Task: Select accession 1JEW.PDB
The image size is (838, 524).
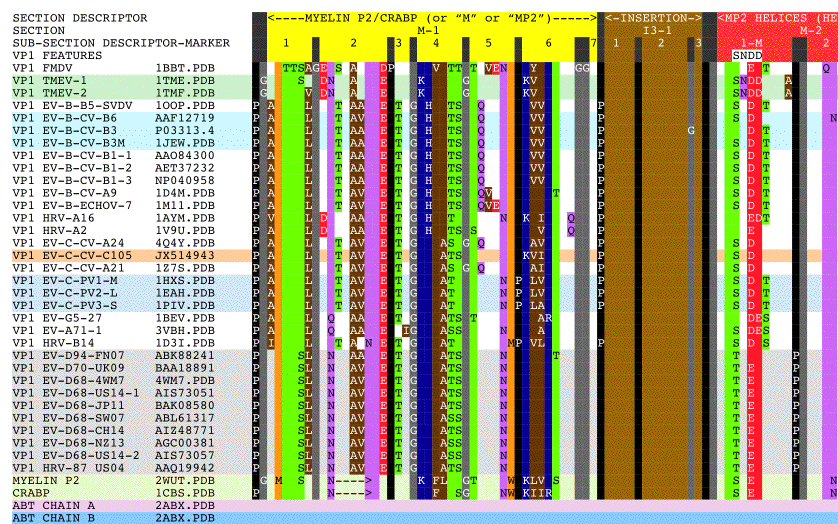Action: click(185, 143)
